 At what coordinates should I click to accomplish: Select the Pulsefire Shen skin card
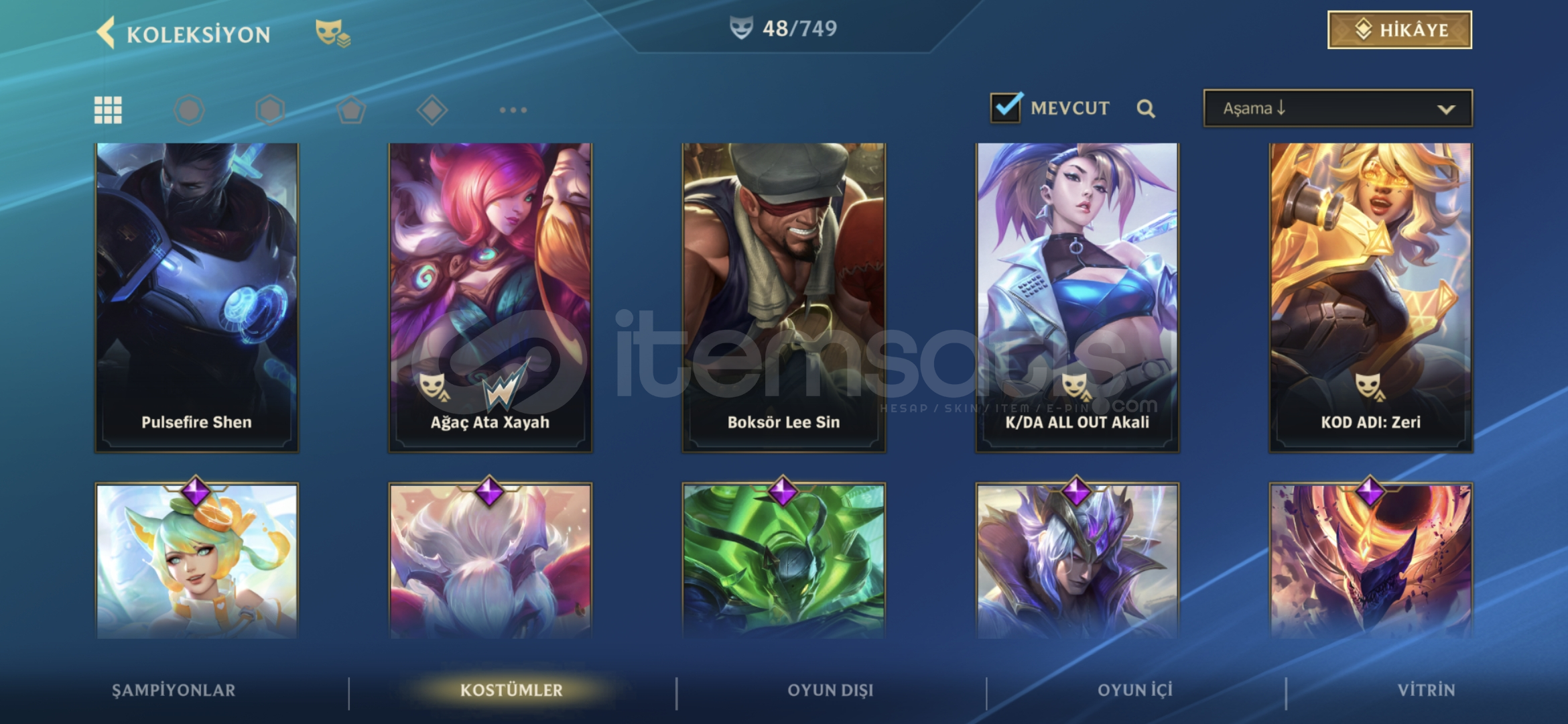click(x=196, y=297)
